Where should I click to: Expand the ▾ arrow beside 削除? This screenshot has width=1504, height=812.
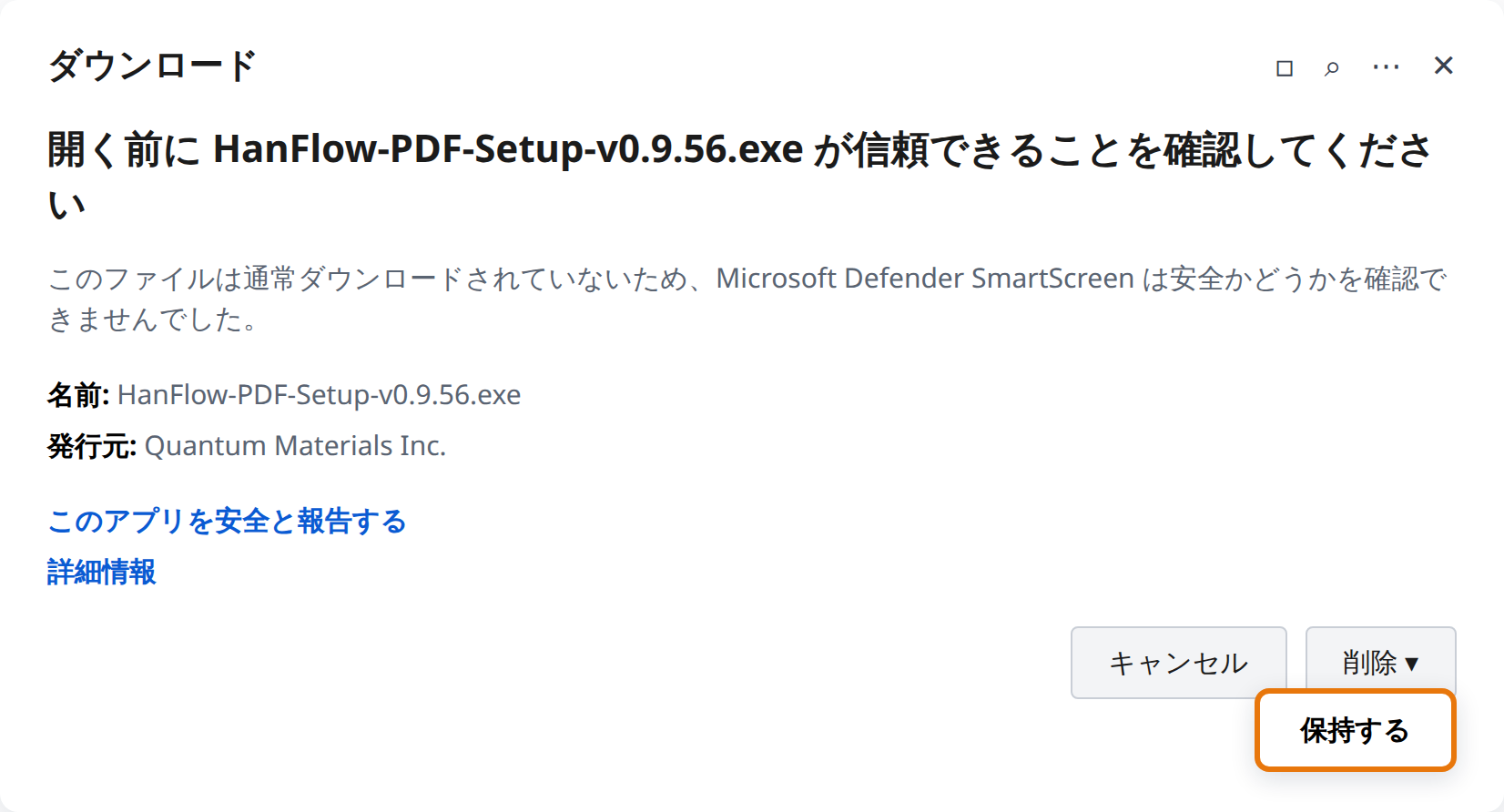coord(1412,664)
